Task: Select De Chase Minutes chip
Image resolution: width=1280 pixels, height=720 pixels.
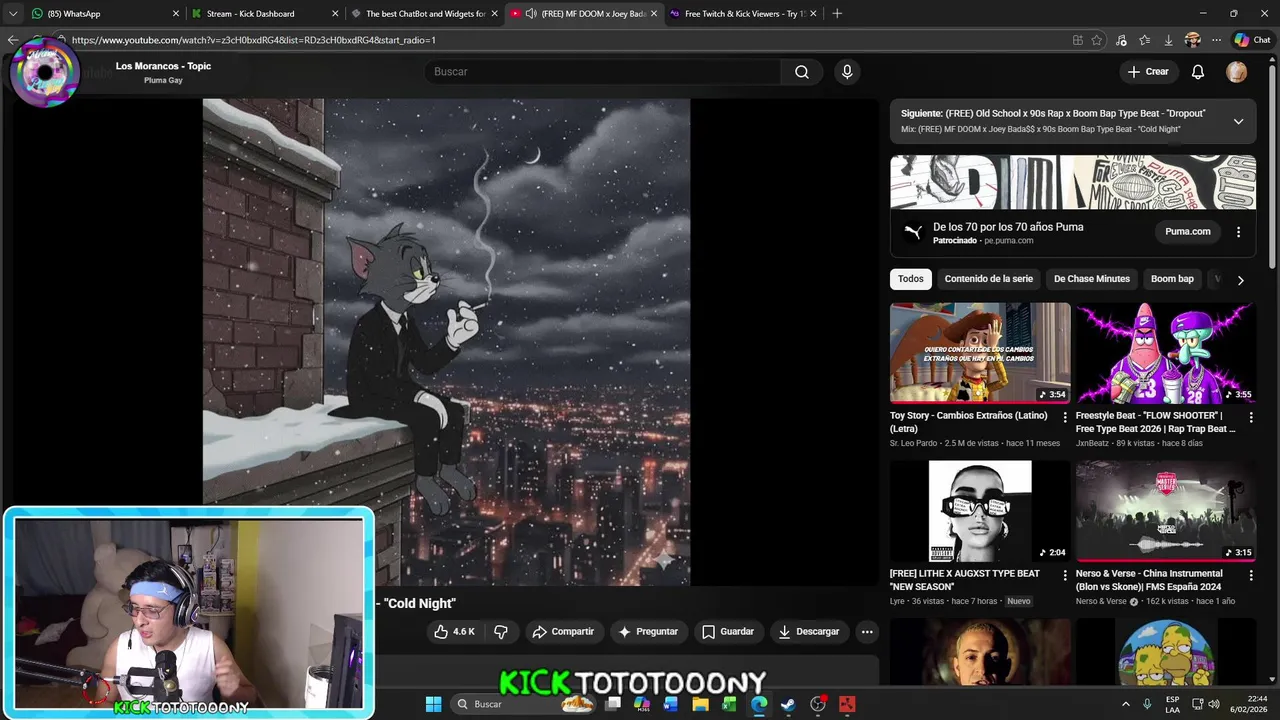Action: [1091, 279]
